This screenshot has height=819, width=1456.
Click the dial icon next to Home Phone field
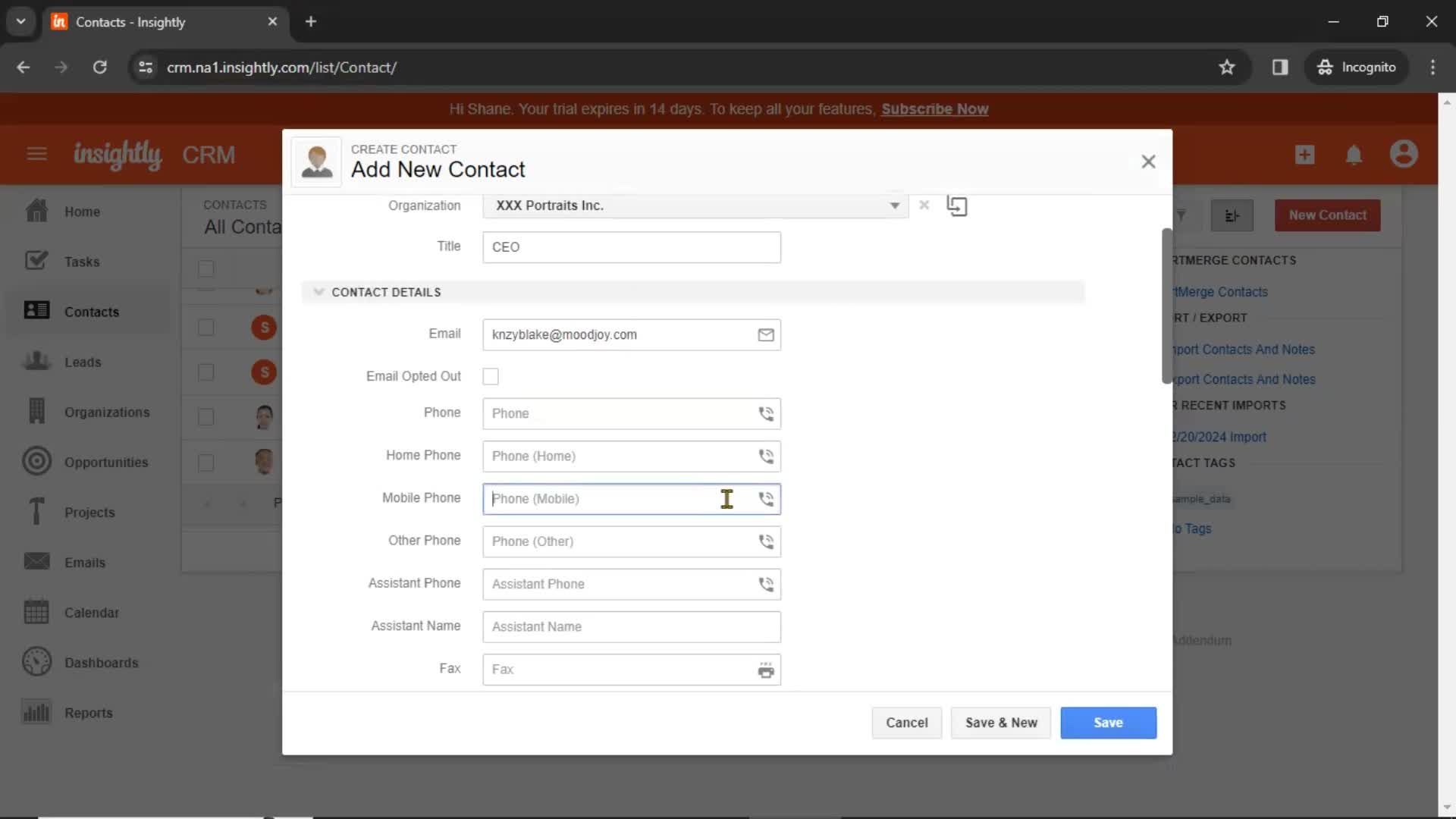765,456
